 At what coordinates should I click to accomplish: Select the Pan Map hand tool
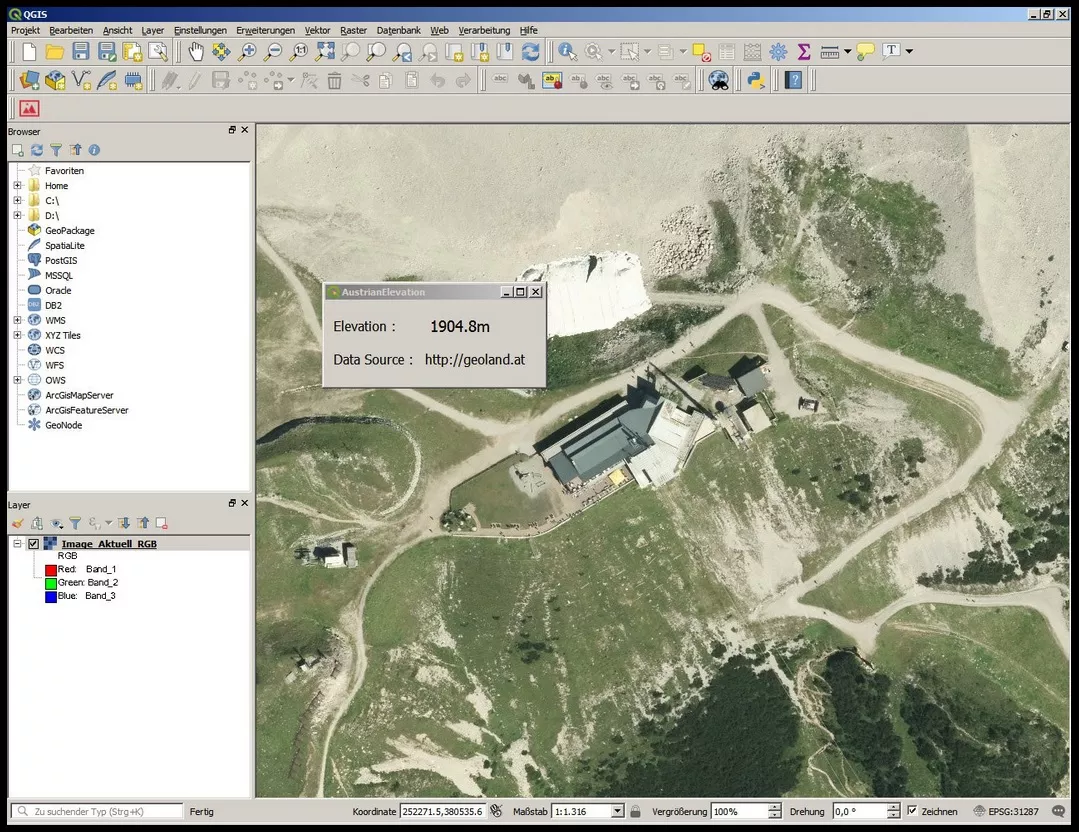[196, 52]
